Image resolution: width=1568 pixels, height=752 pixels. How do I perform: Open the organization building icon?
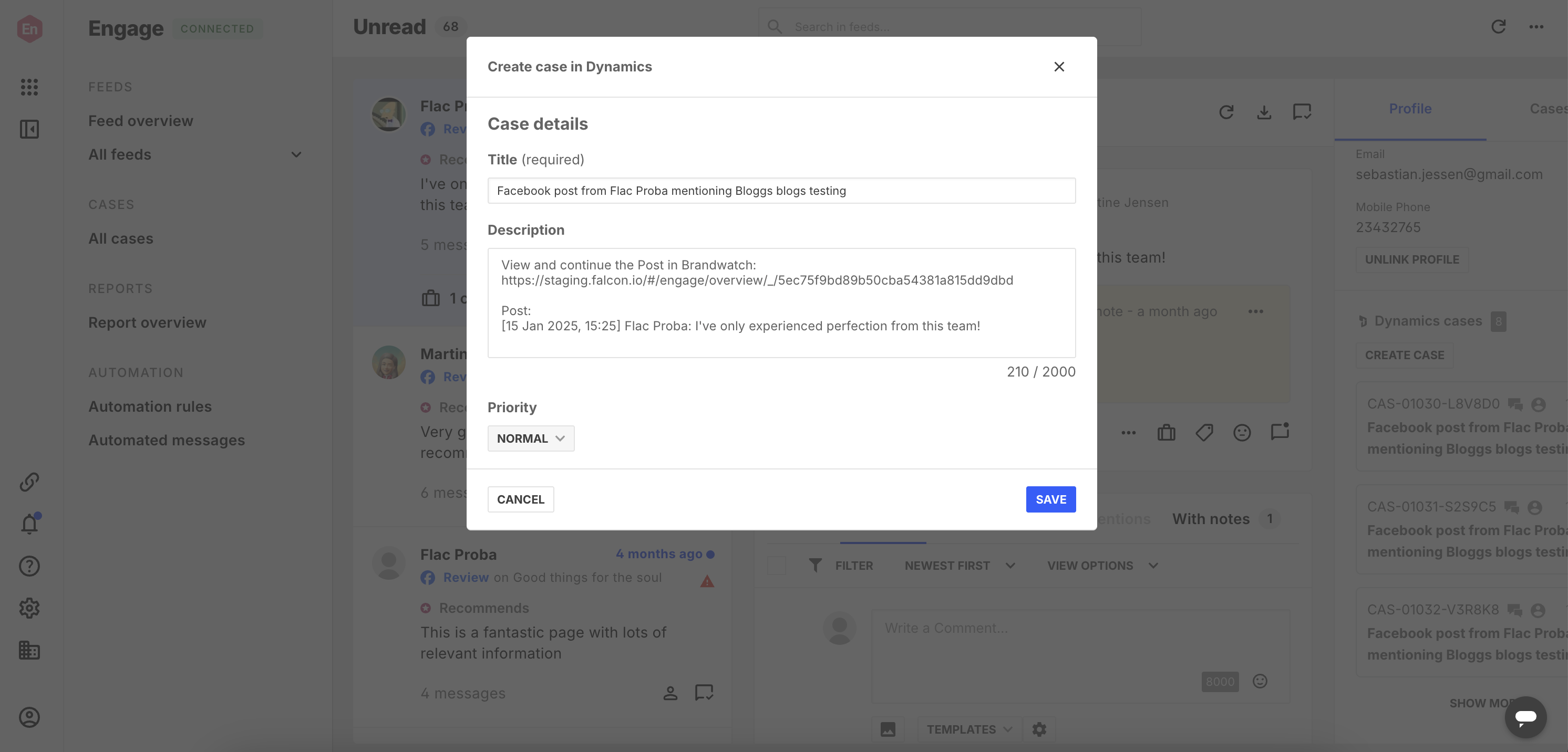(x=29, y=650)
